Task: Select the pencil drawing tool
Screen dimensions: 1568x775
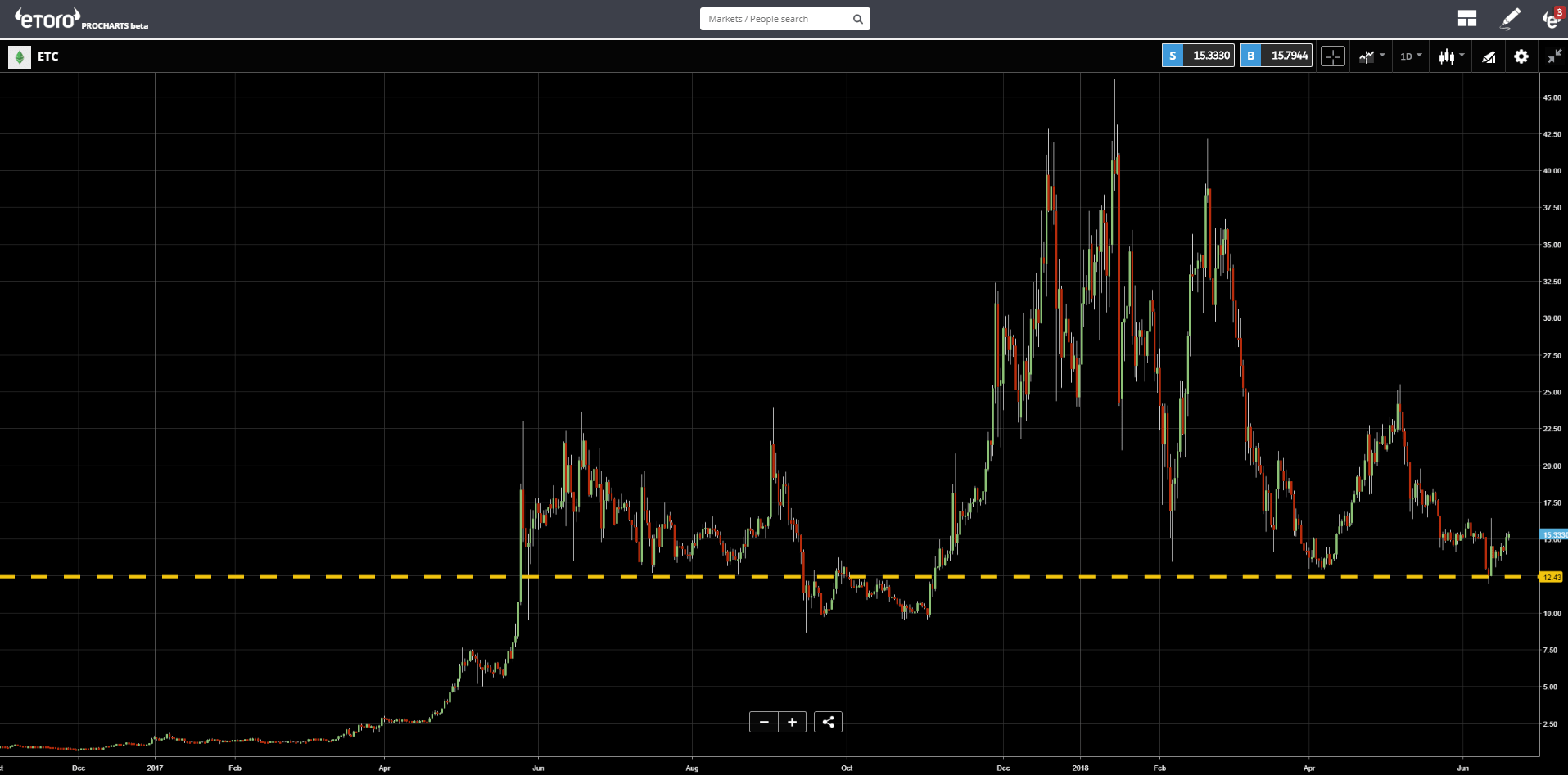Action: tap(1510, 18)
